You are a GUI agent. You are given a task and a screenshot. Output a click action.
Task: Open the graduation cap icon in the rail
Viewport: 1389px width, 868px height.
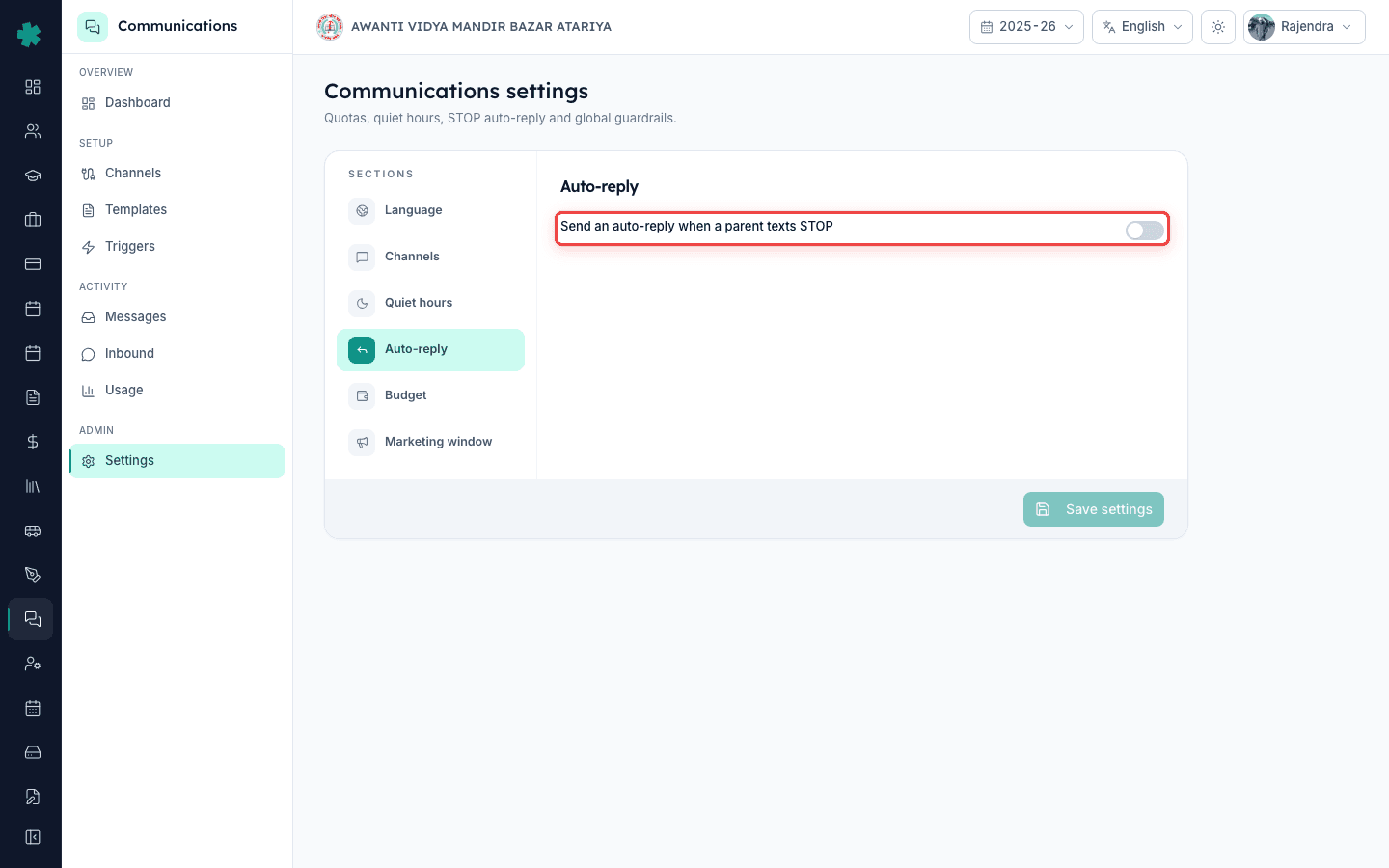pos(33,176)
